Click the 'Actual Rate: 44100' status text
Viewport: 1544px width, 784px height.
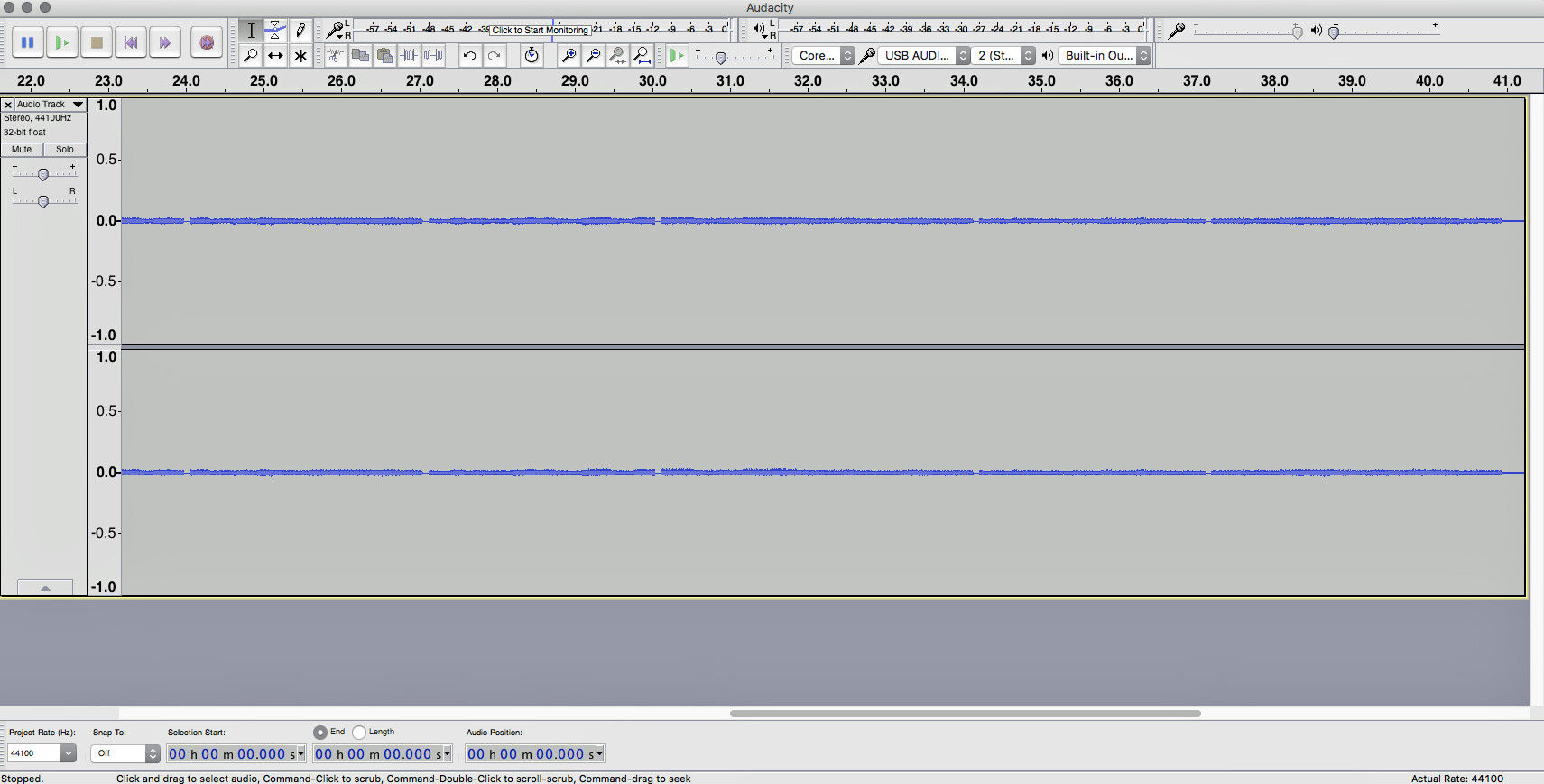point(1457,779)
